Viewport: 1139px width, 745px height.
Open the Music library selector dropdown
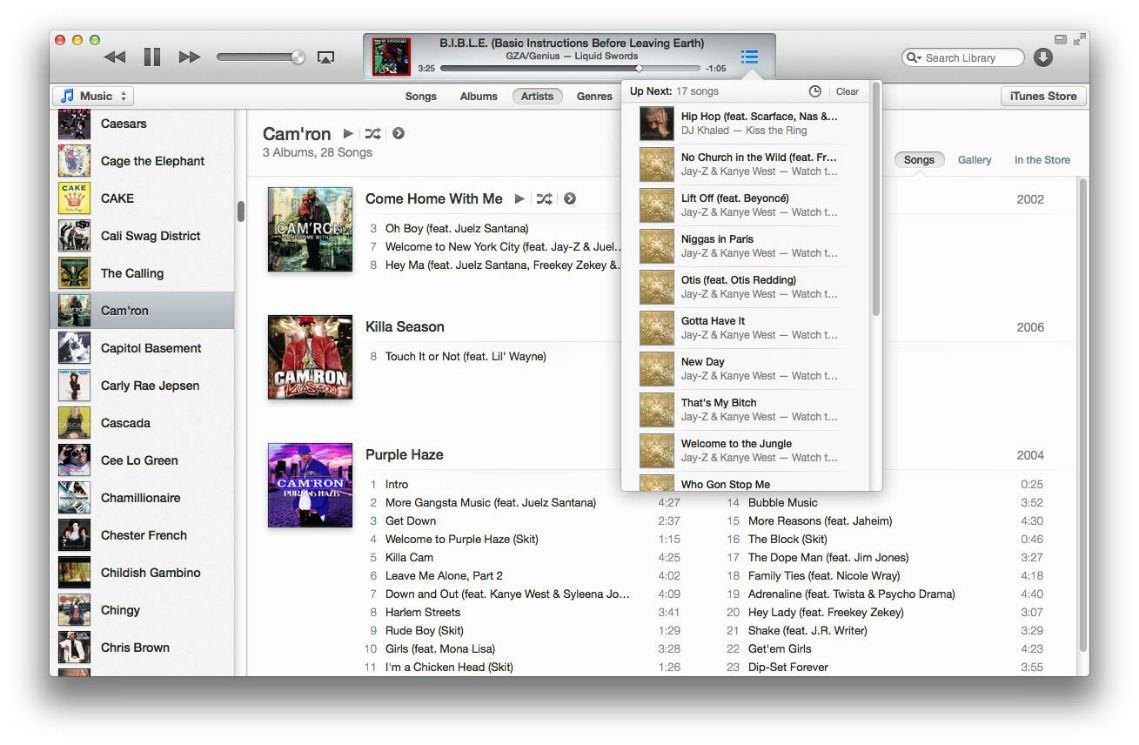pos(93,96)
